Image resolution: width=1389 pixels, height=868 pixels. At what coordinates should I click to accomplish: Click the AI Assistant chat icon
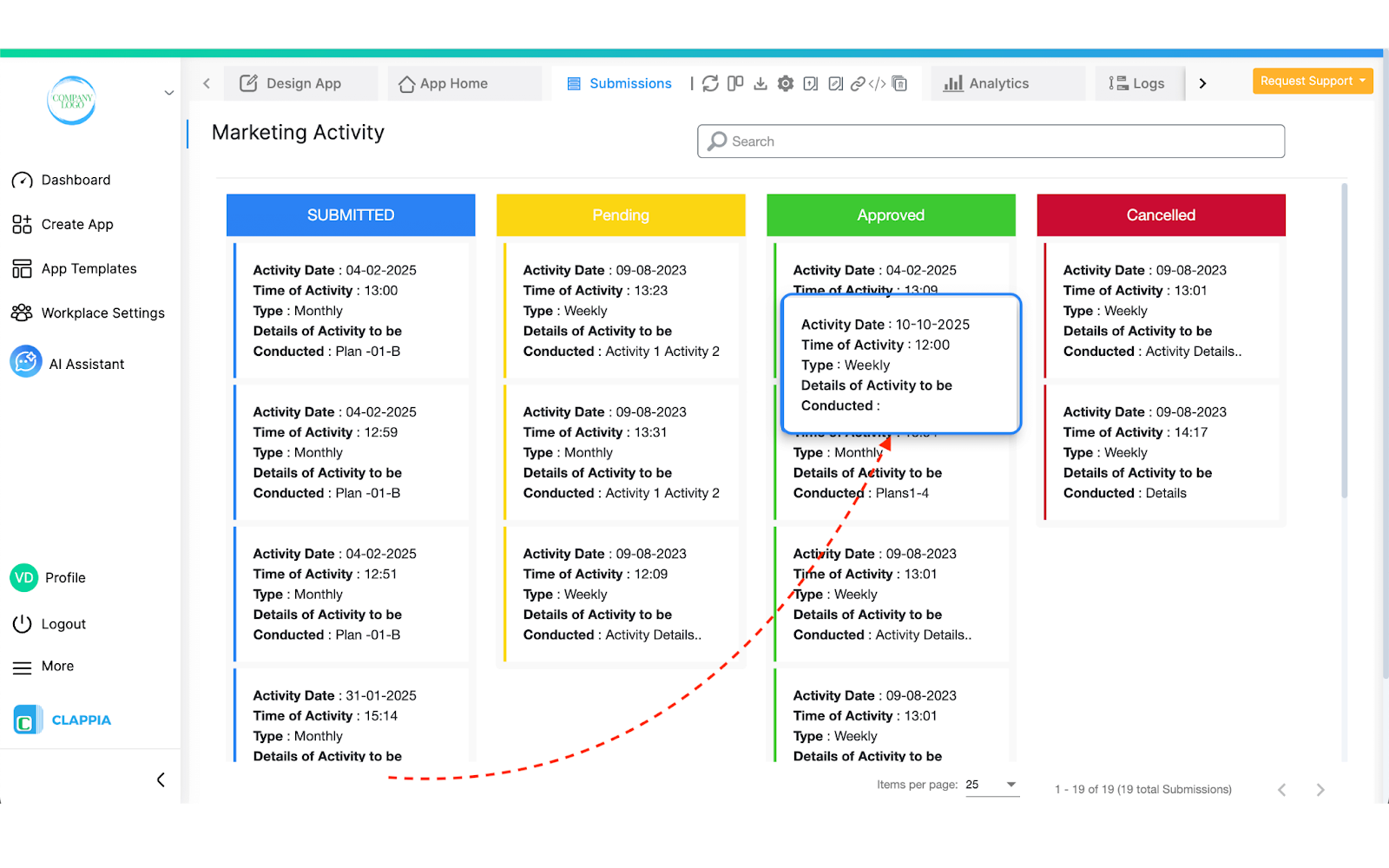26,362
